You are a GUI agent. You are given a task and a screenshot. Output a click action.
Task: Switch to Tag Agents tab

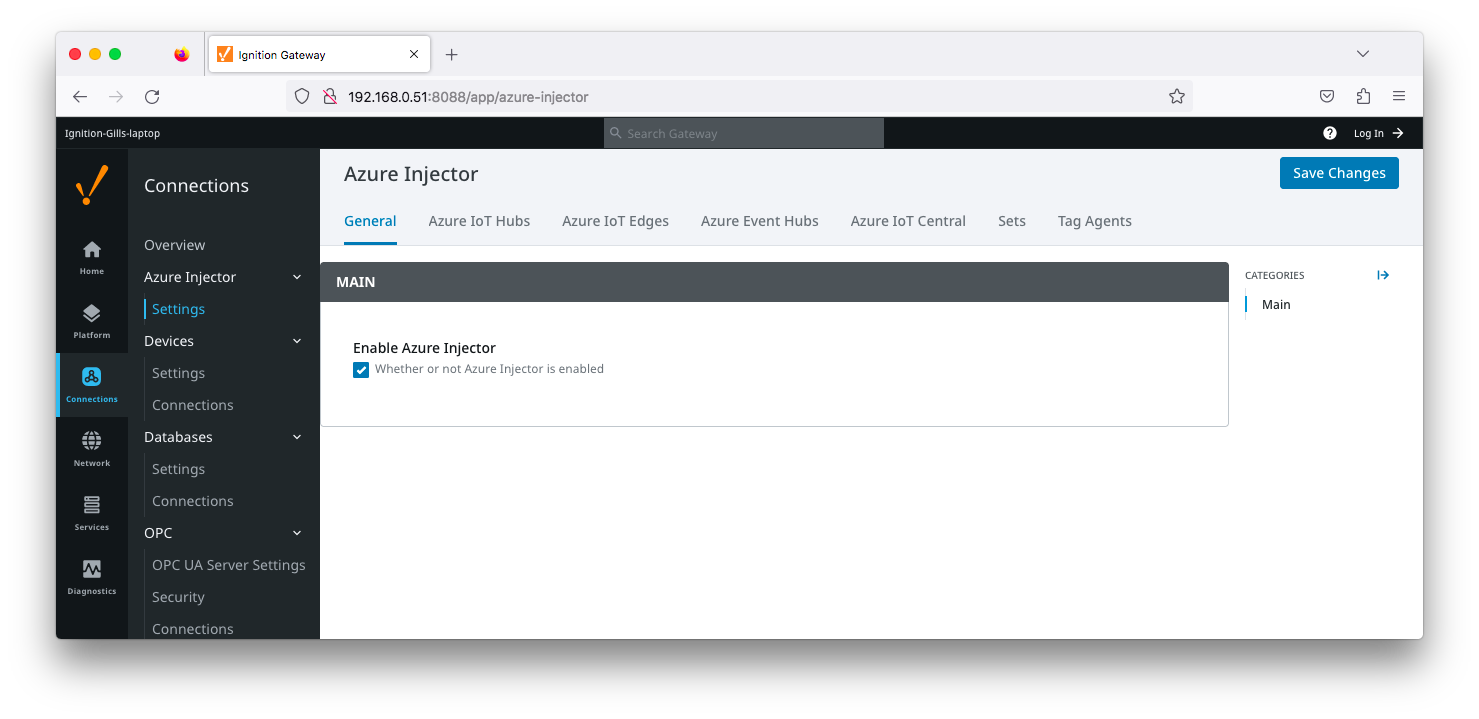click(1094, 221)
